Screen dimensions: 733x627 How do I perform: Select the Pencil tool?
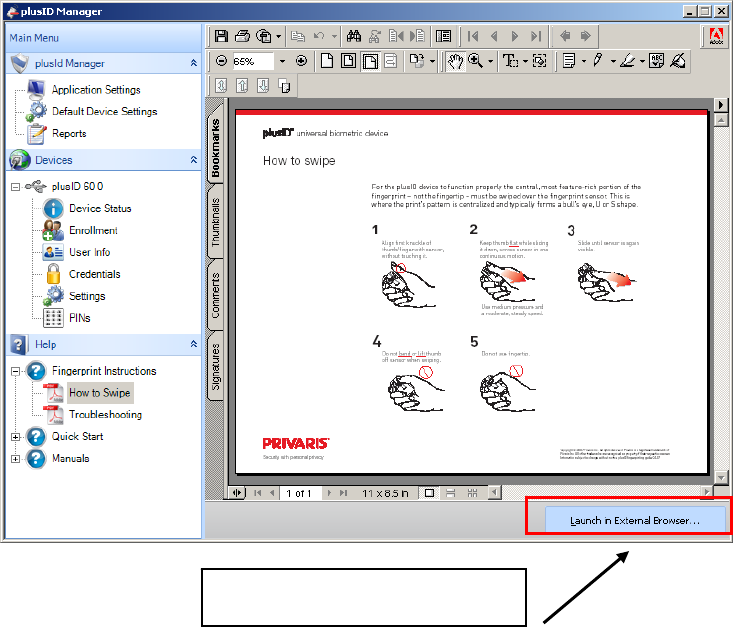pyautogui.click(x=598, y=61)
